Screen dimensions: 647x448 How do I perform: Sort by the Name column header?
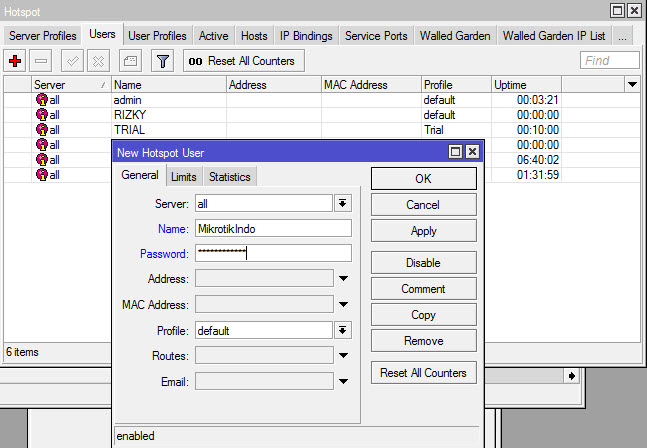(169, 85)
